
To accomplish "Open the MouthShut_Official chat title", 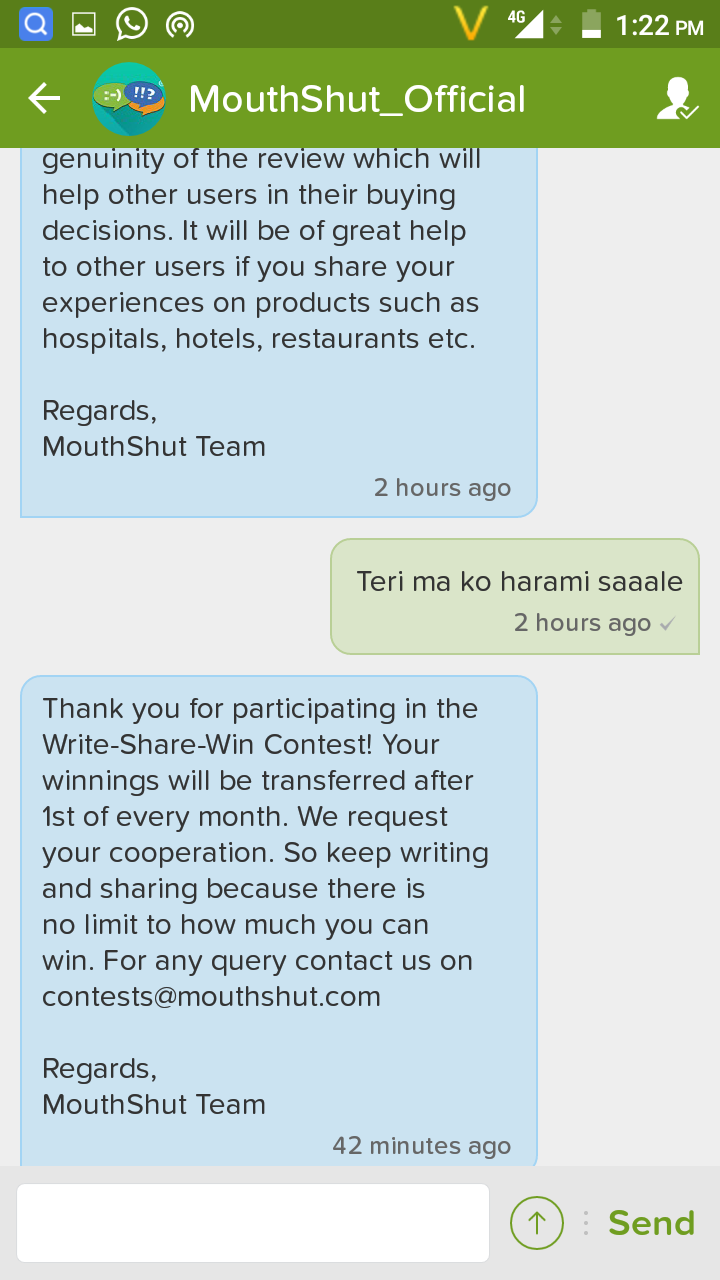I will click(357, 99).
